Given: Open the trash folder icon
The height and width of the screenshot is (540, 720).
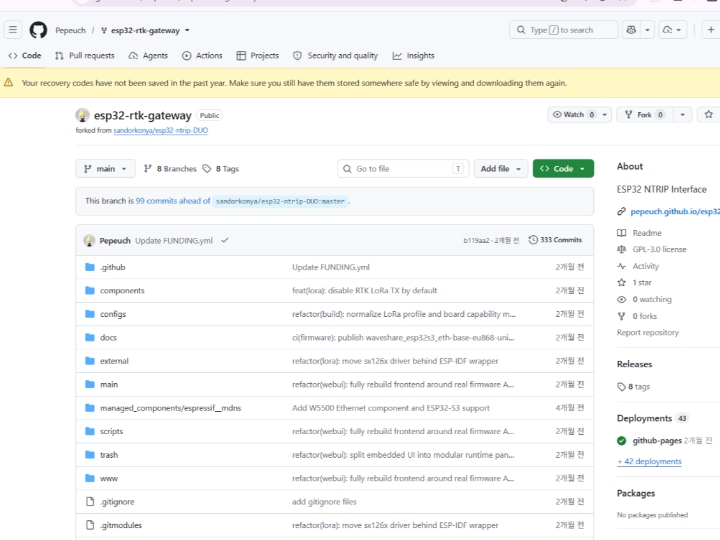Looking at the screenshot, I should click(90, 455).
